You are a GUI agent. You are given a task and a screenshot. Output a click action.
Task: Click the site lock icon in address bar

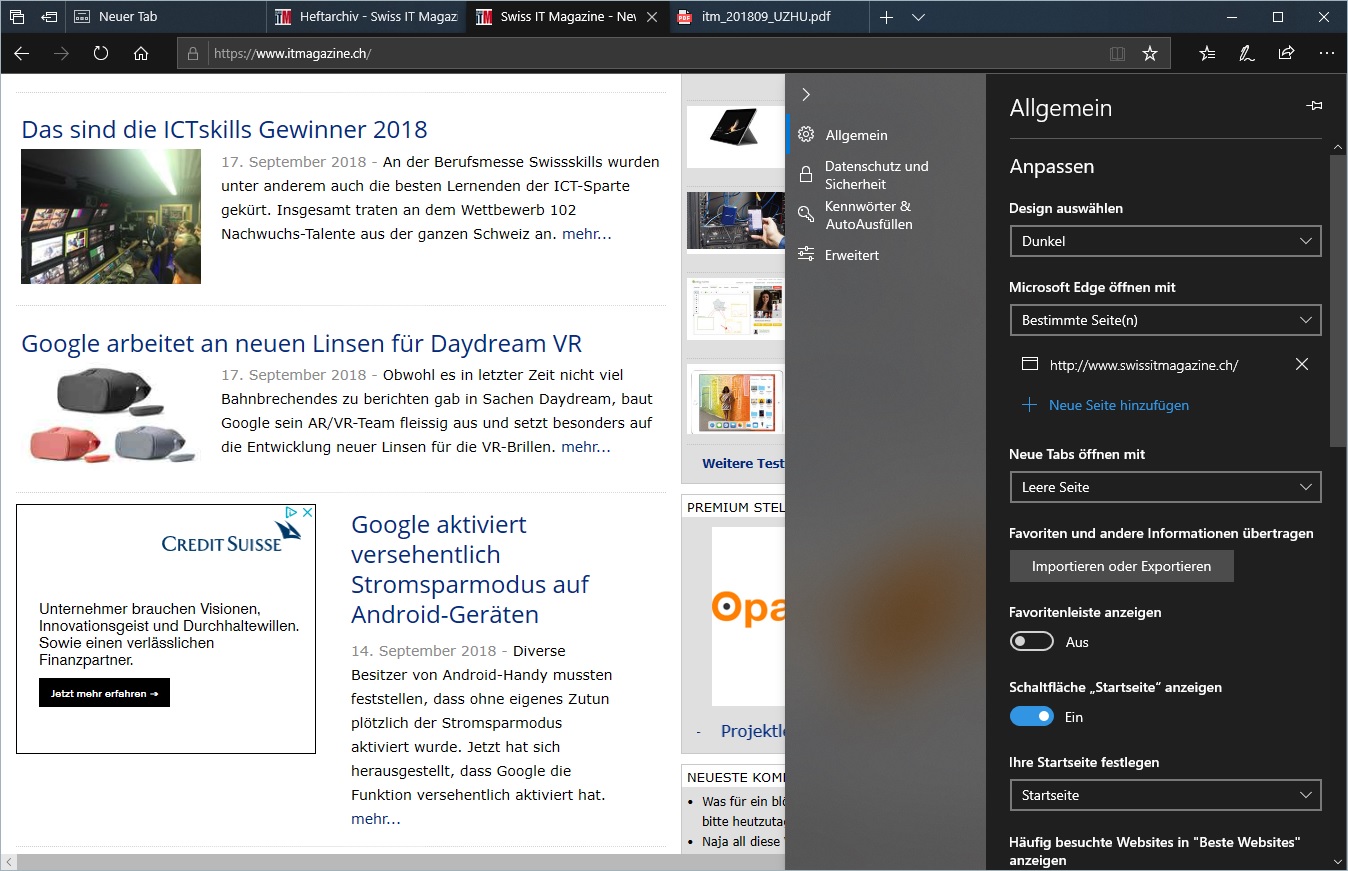pyautogui.click(x=194, y=54)
